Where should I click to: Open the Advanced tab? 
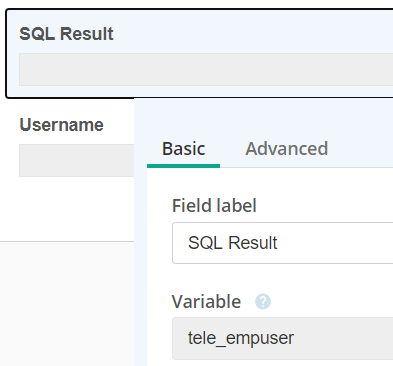pyautogui.click(x=287, y=149)
